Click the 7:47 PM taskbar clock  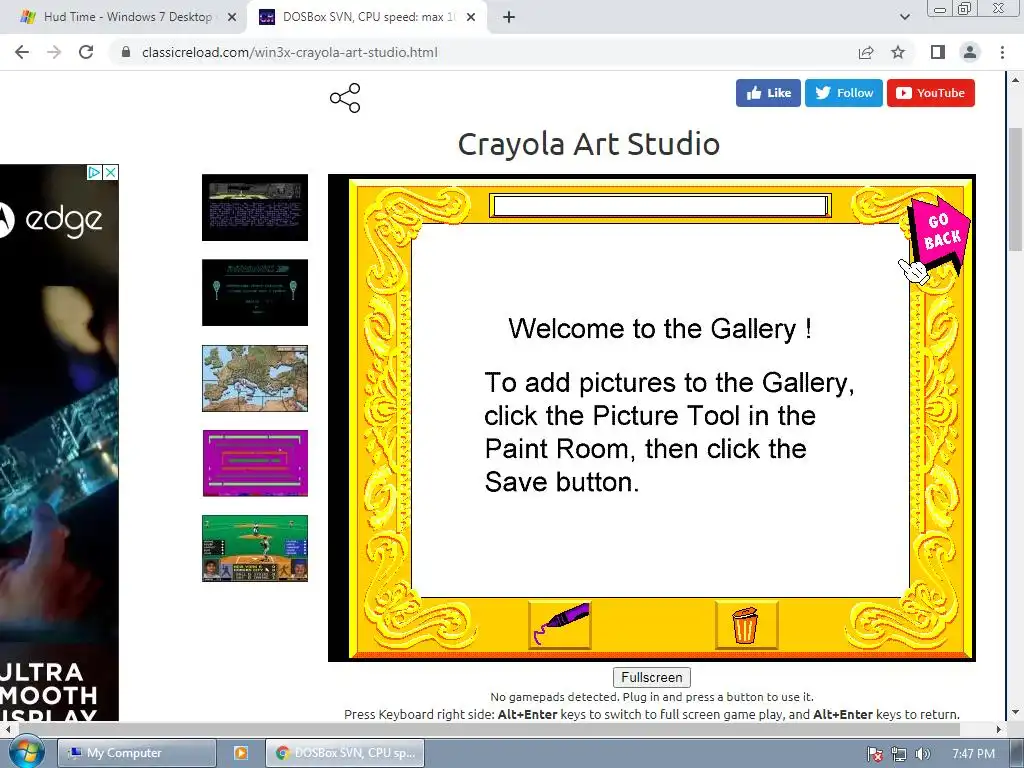tap(973, 754)
